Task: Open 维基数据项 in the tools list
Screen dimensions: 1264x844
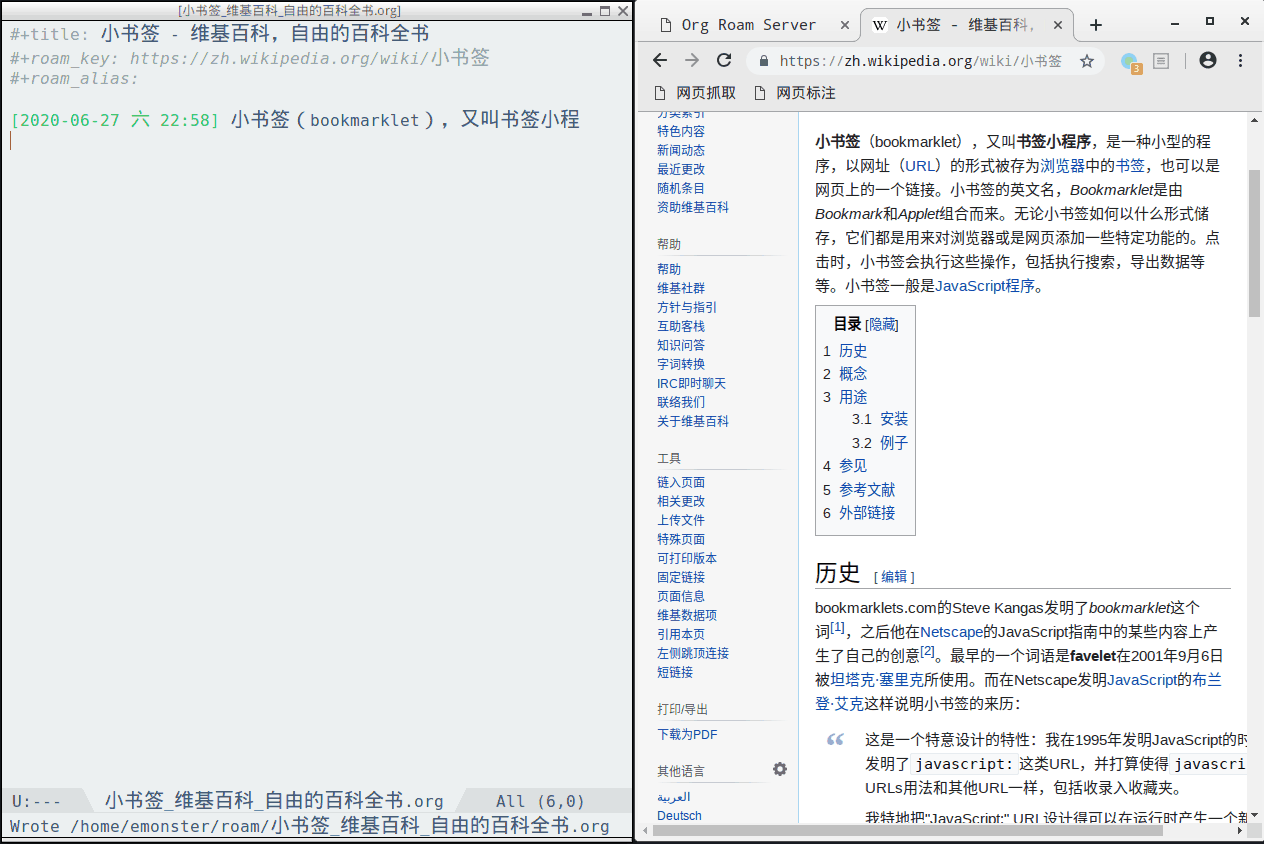Action: (687, 615)
